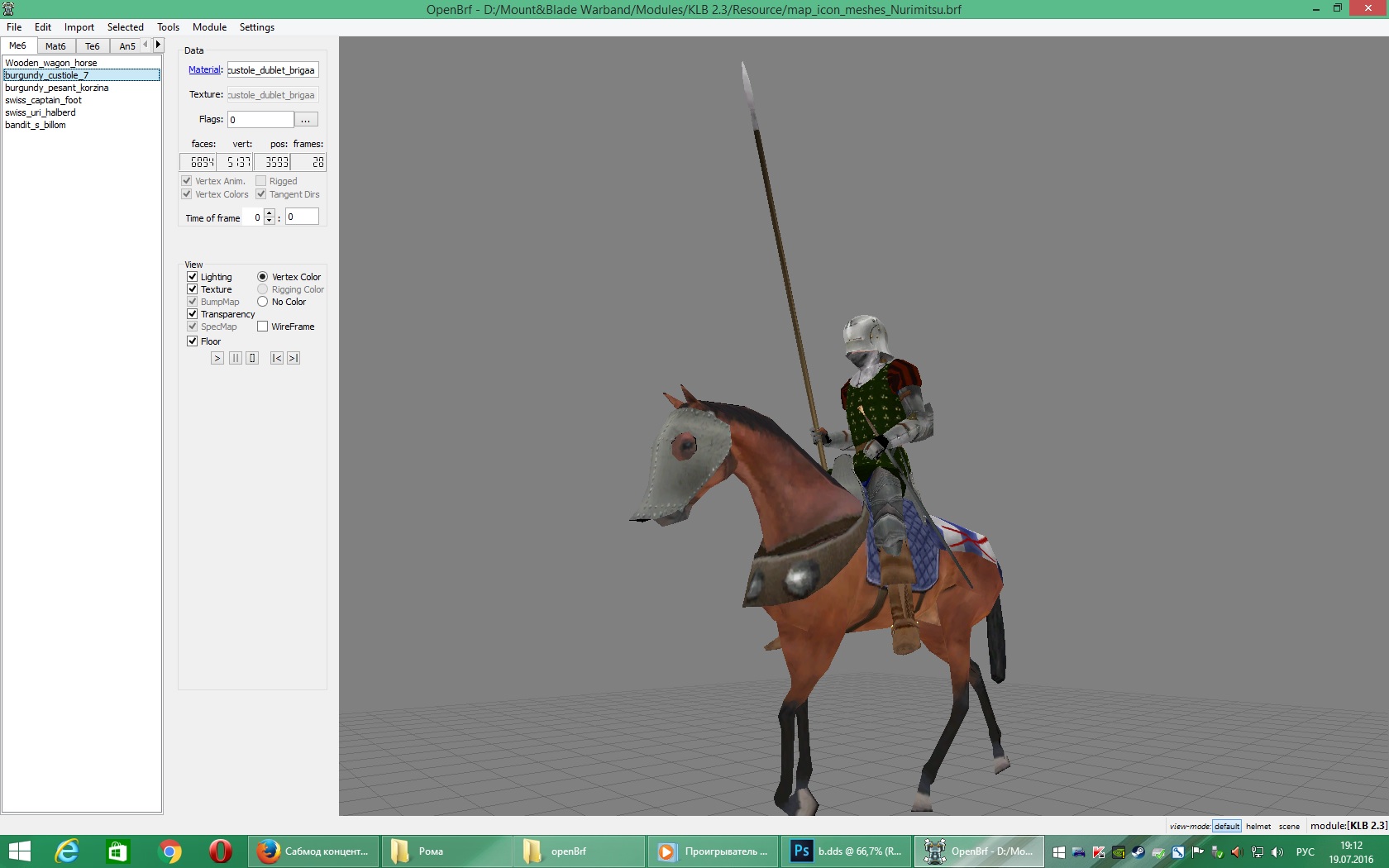Open the Module menu
This screenshot has width=1389, height=868.
[x=209, y=27]
